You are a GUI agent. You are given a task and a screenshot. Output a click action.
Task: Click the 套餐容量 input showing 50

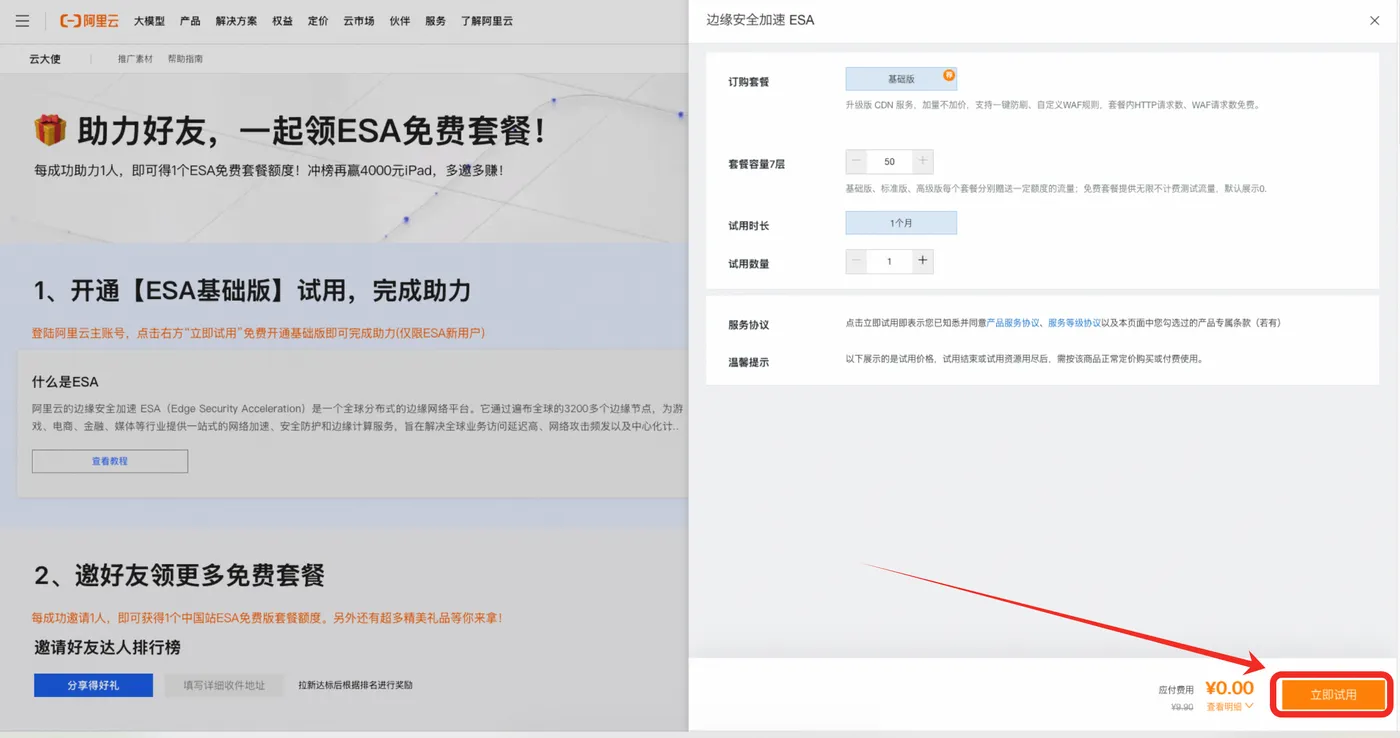(889, 161)
